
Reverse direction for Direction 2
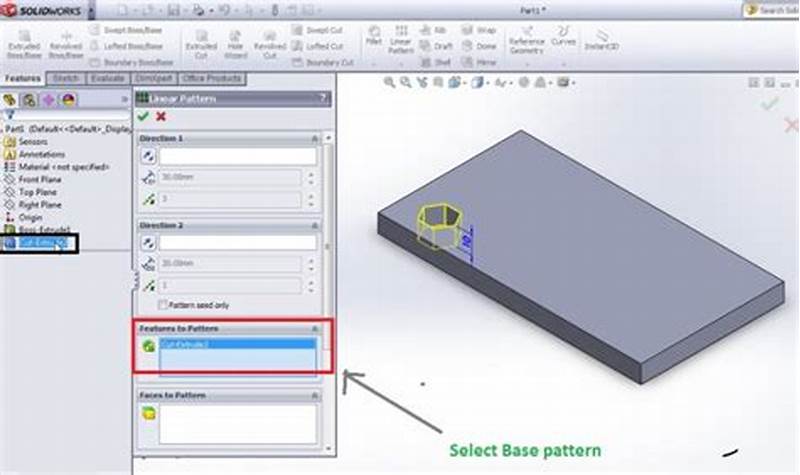point(148,243)
